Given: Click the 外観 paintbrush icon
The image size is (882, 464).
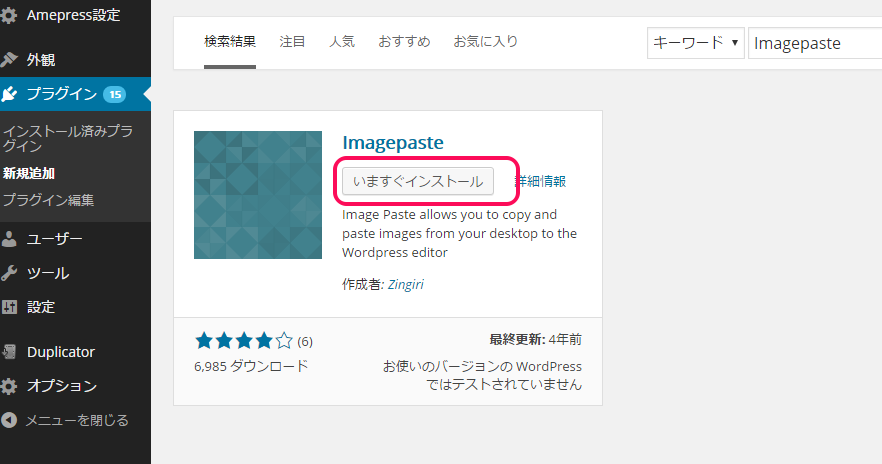Looking at the screenshot, I should pos(10,59).
